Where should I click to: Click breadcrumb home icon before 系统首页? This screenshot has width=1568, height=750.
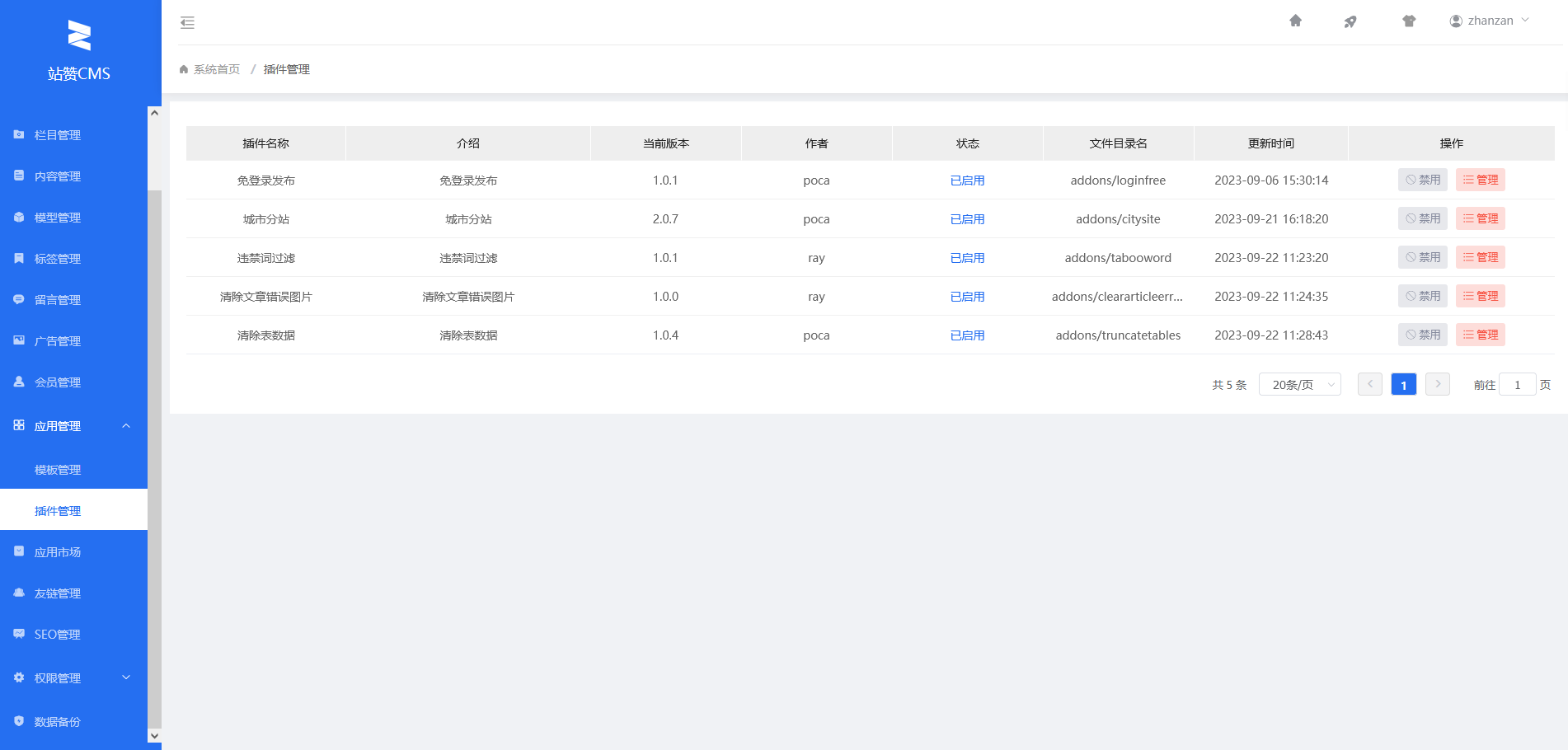pos(184,69)
